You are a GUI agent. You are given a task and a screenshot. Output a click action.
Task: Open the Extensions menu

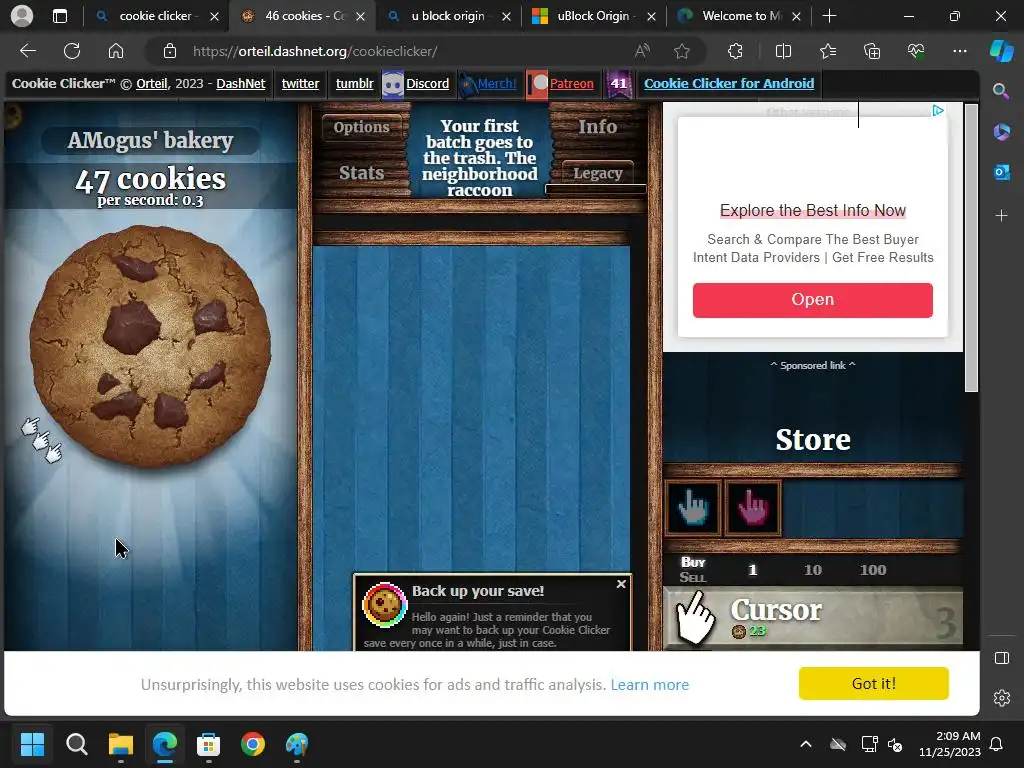click(735, 51)
